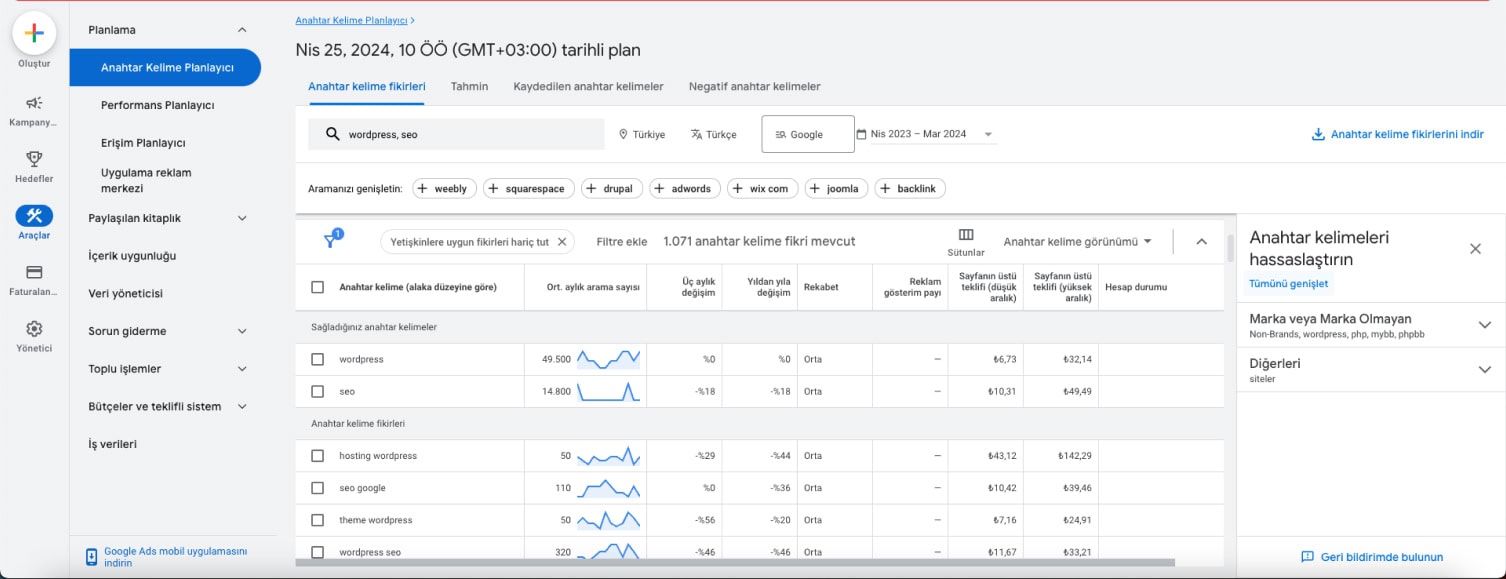1506x579 pixels.
Task: Expand Toplu işlemler menu
Action: (x=242, y=369)
